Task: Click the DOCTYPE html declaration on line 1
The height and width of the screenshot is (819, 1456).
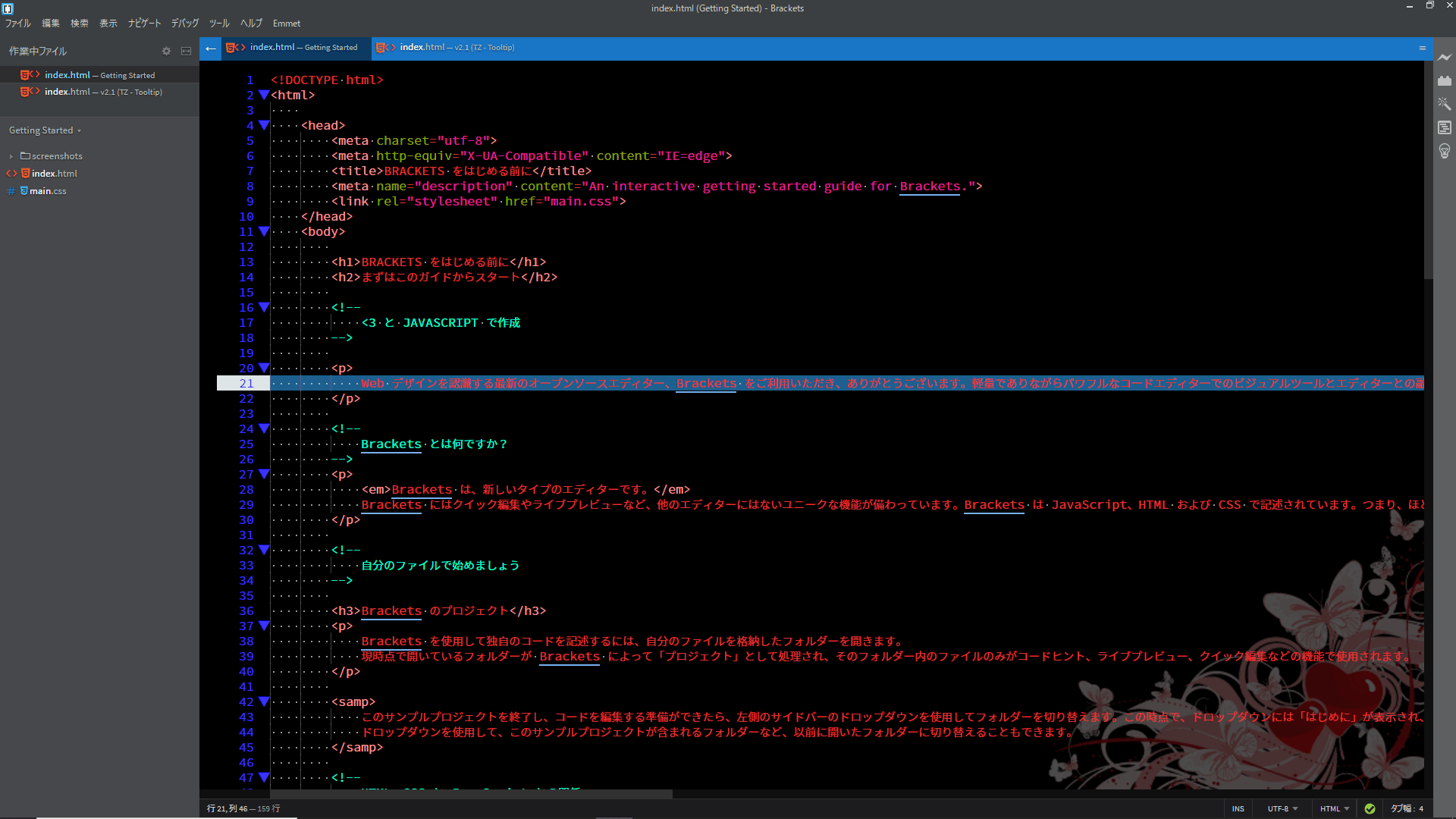Action: coord(327,80)
